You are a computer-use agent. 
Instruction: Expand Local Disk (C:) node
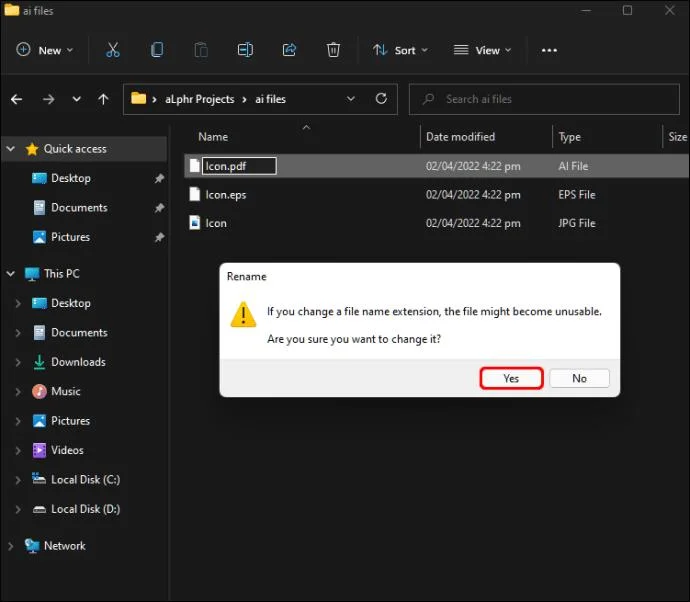pyautogui.click(x=18, y=480)
